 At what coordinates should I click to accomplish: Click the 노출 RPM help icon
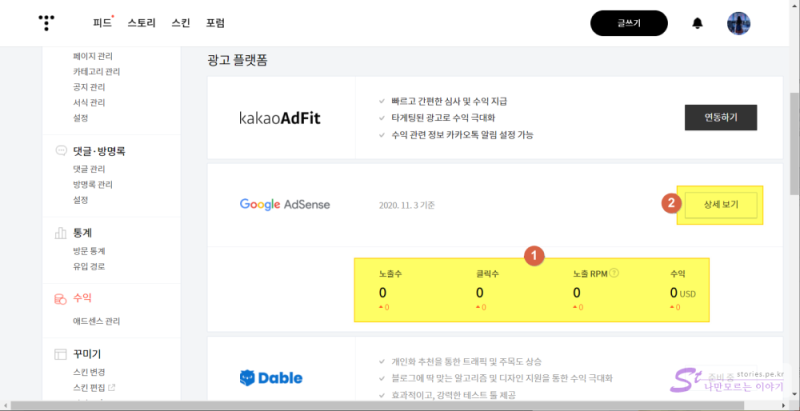614,273
